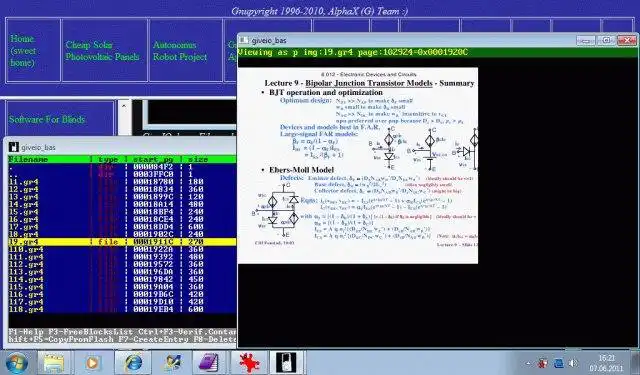Screen dimensions: 640x375
Task: Click the highlighted l9.gr4 filename
Action: [x=24, y=242]
